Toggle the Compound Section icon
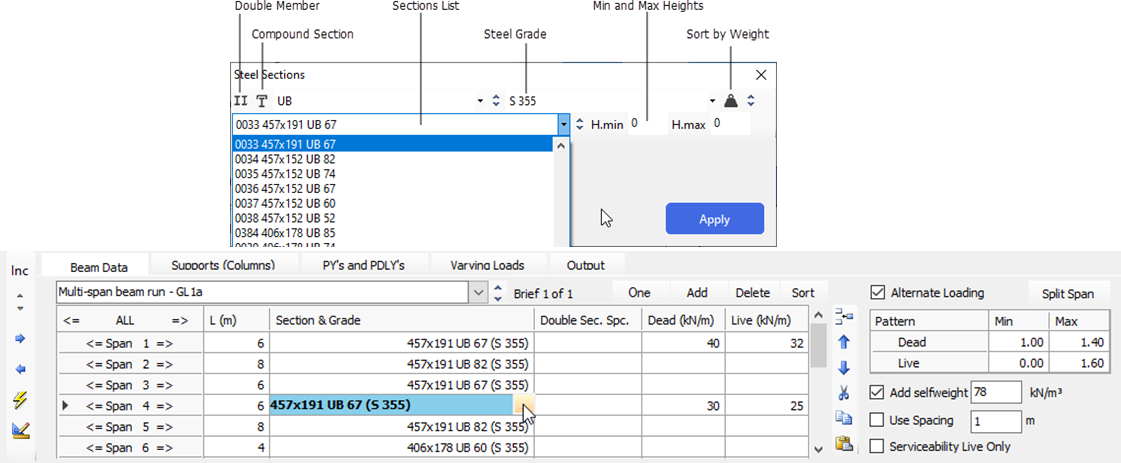 point(262,101)
